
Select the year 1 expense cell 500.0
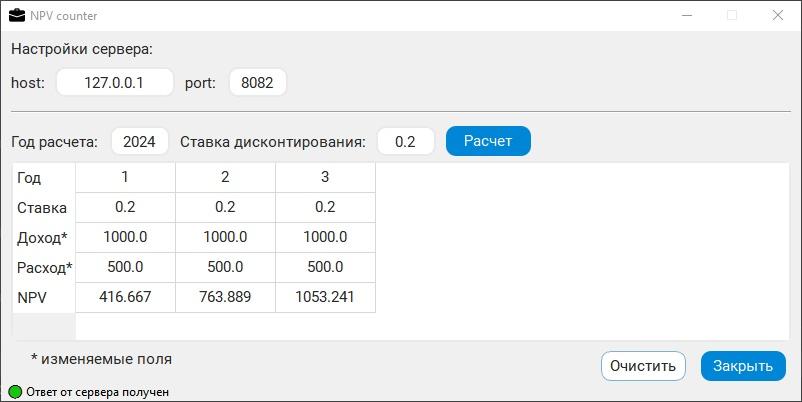tap(125, 267)
